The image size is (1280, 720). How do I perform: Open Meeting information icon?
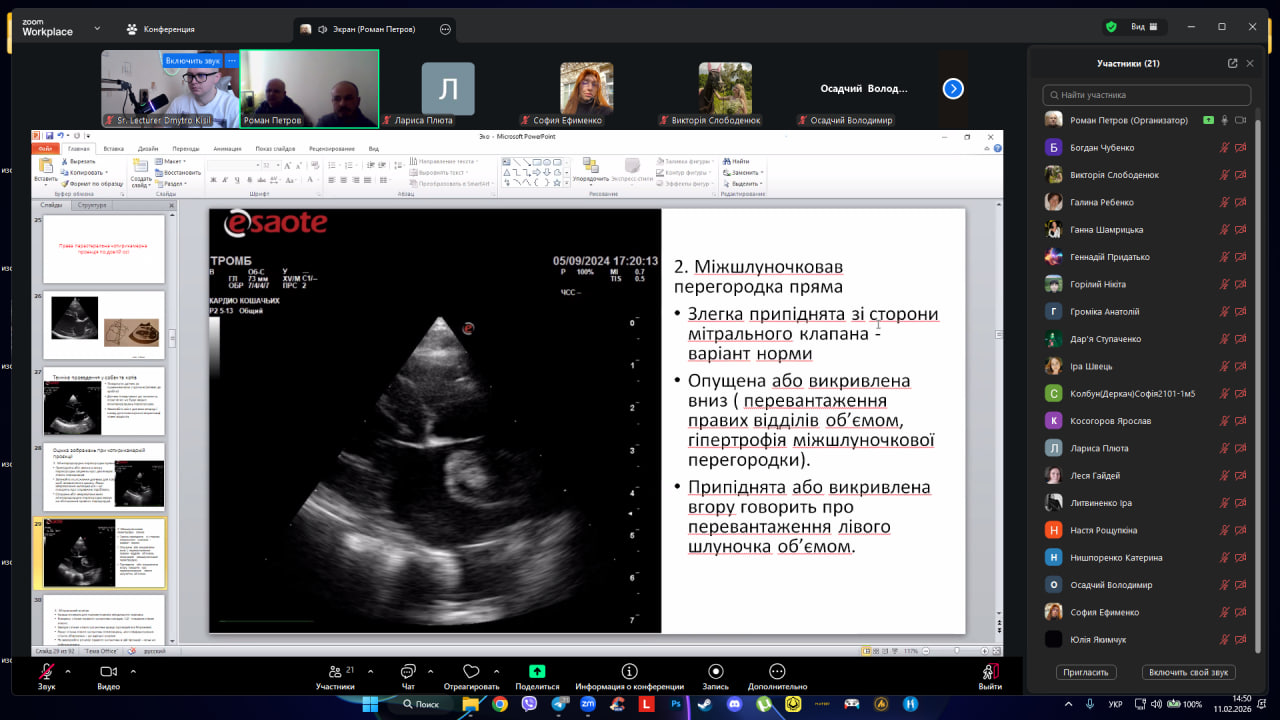click(x=629, y=672)
